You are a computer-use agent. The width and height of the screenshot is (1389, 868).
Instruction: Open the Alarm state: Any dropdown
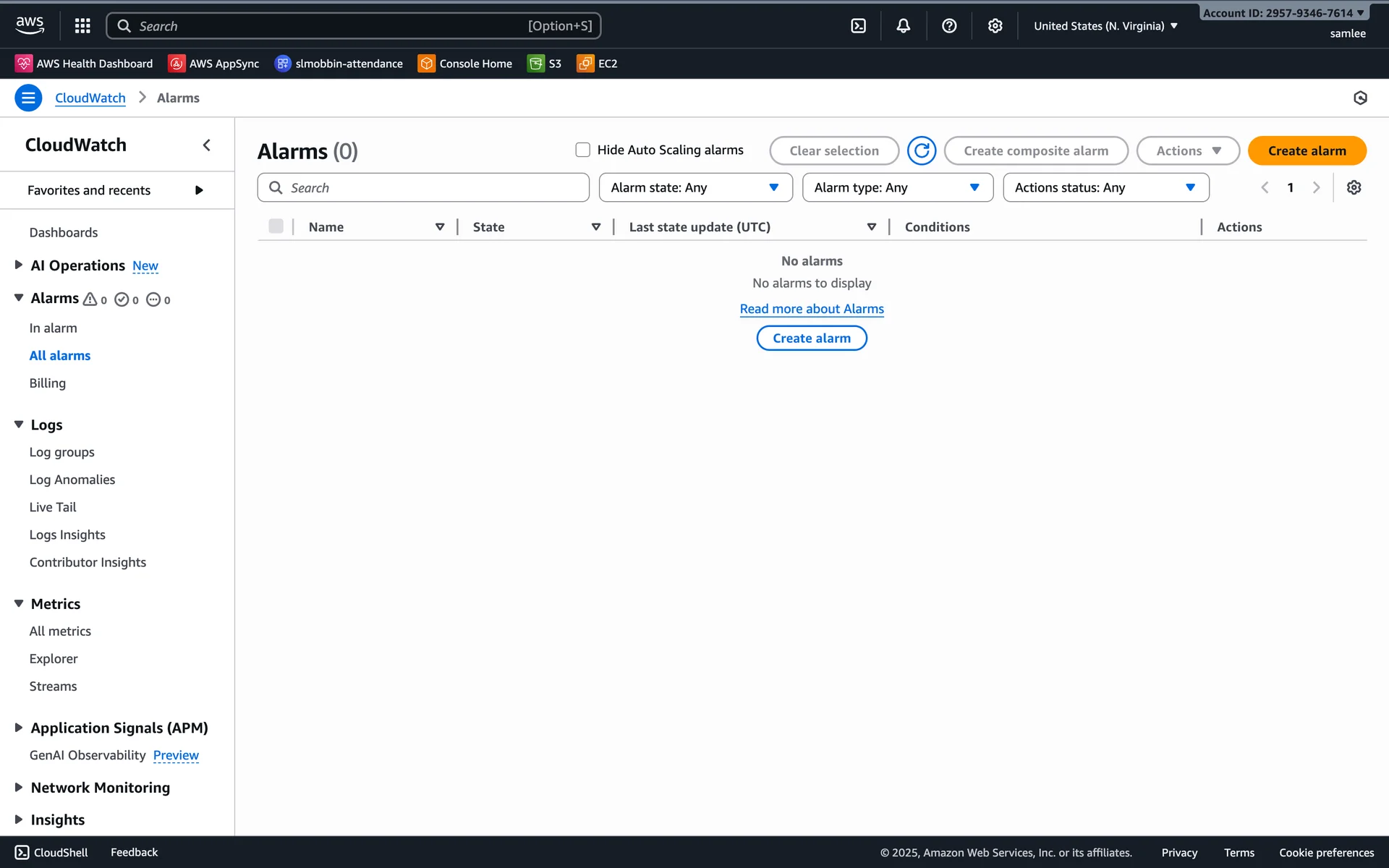tap(695, 187)
